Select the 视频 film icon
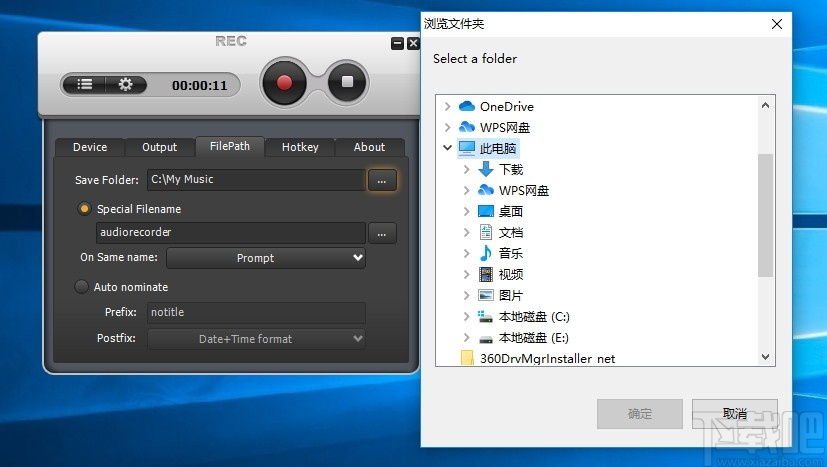The width and height of the screenshot is (827, 467). pyautogui.click(x=486, y=274)
